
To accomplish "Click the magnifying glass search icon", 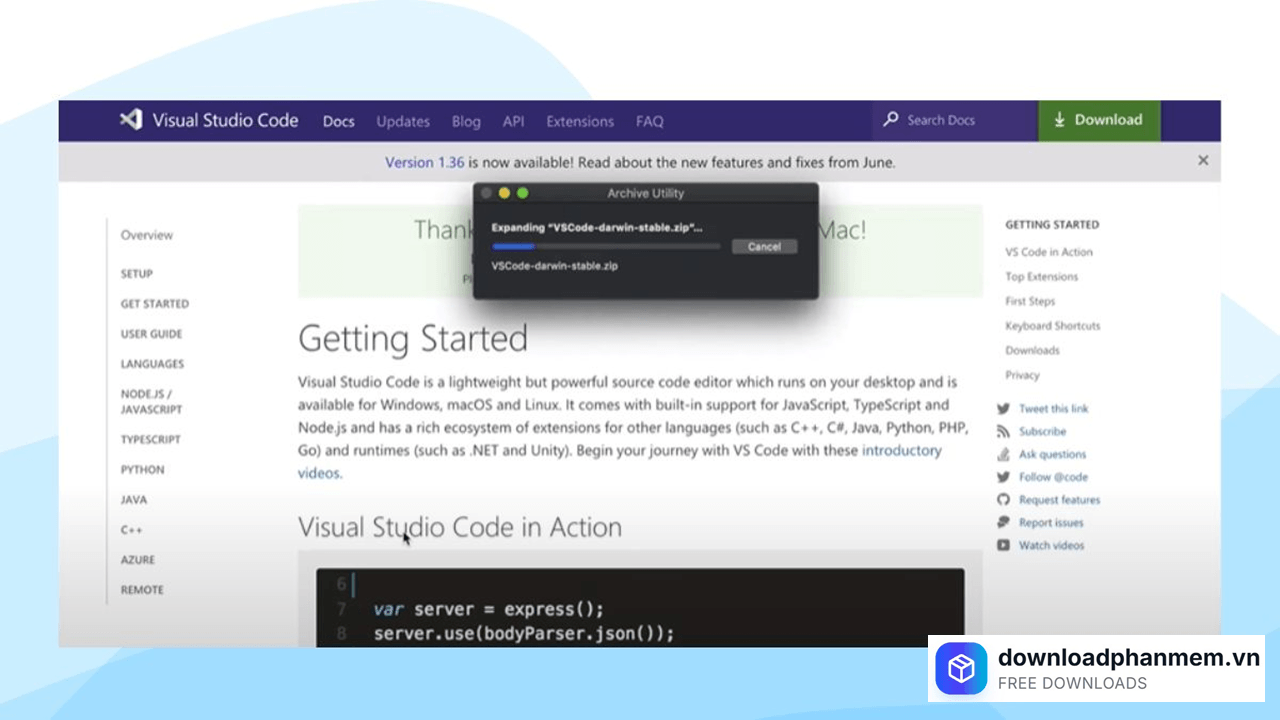I will 891,120.
